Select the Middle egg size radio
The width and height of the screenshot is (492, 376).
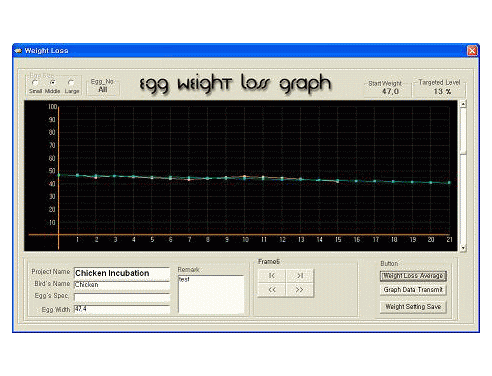pyautogui.click(x=52, y=83)
